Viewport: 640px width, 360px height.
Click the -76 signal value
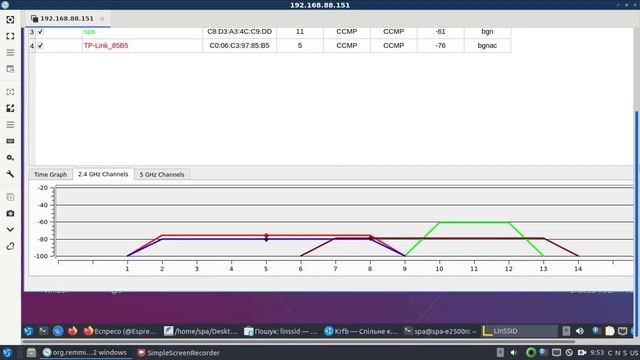point(440,45)
